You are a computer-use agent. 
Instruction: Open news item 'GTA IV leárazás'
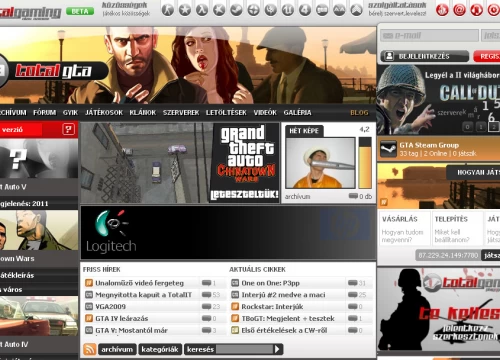coord(122,318)
